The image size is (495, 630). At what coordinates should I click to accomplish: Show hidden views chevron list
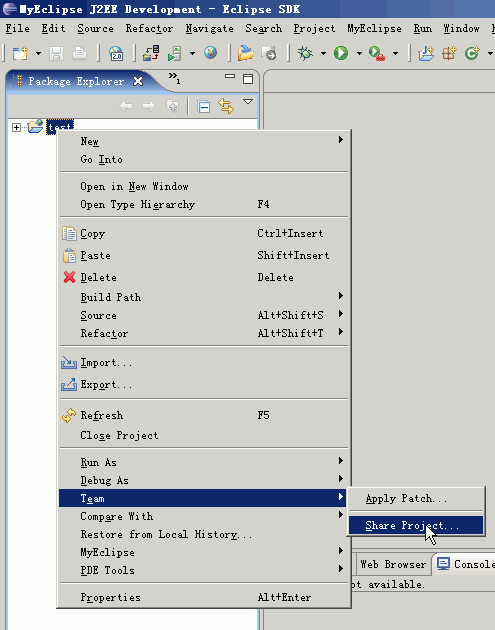174,78
